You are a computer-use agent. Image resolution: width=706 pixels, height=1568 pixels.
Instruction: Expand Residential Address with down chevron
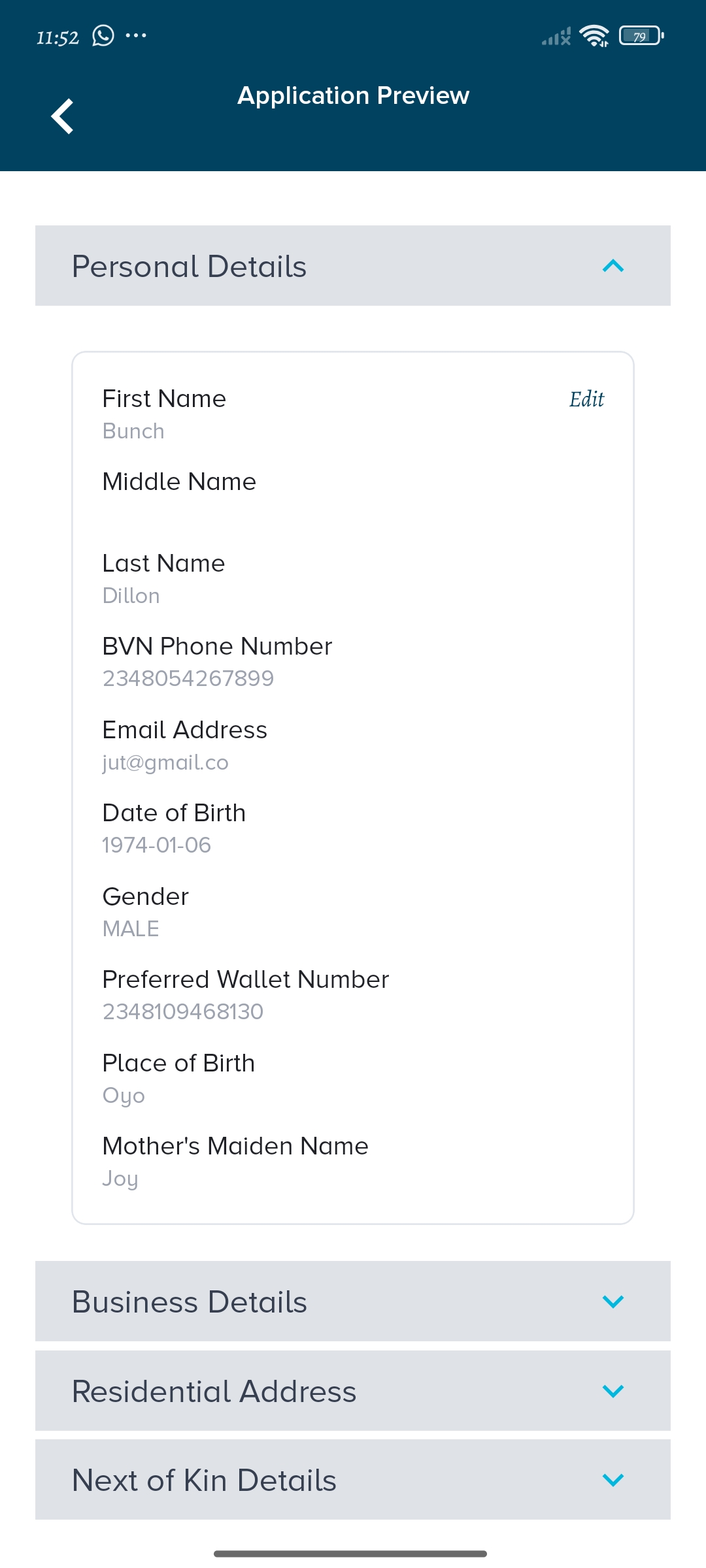tap(613, 1391)
